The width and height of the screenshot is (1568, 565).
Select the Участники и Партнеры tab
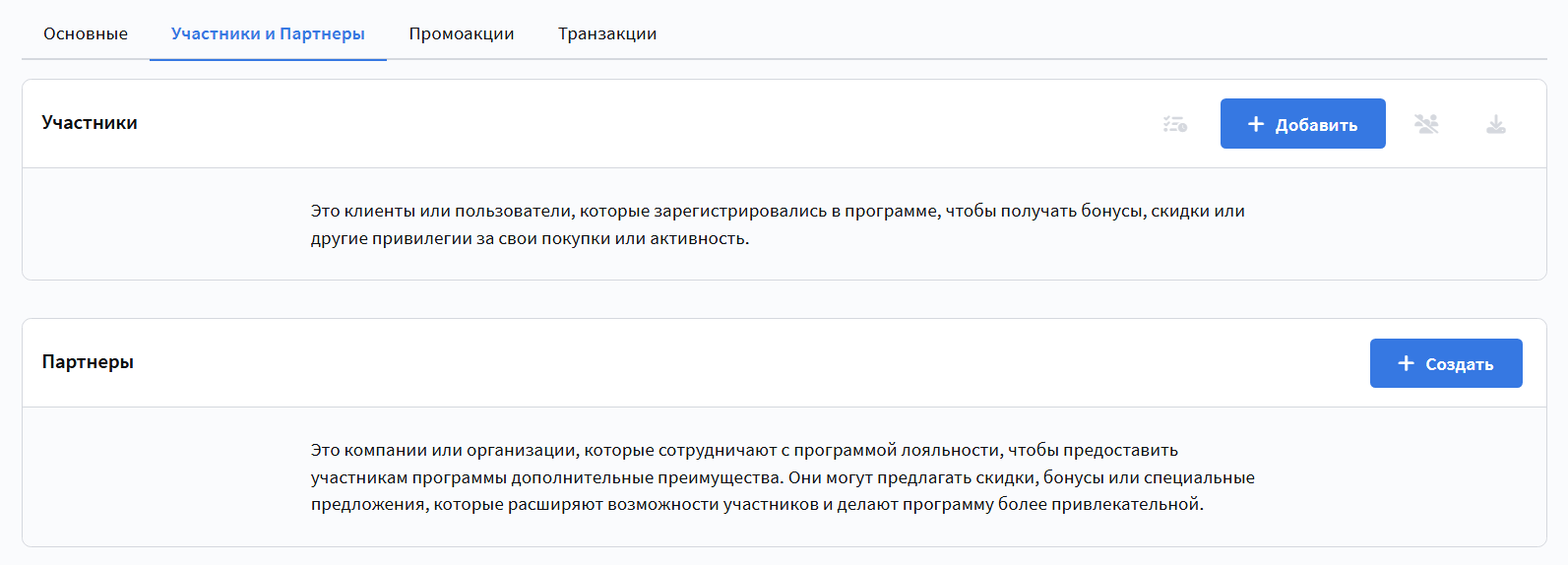pos(268,33)
